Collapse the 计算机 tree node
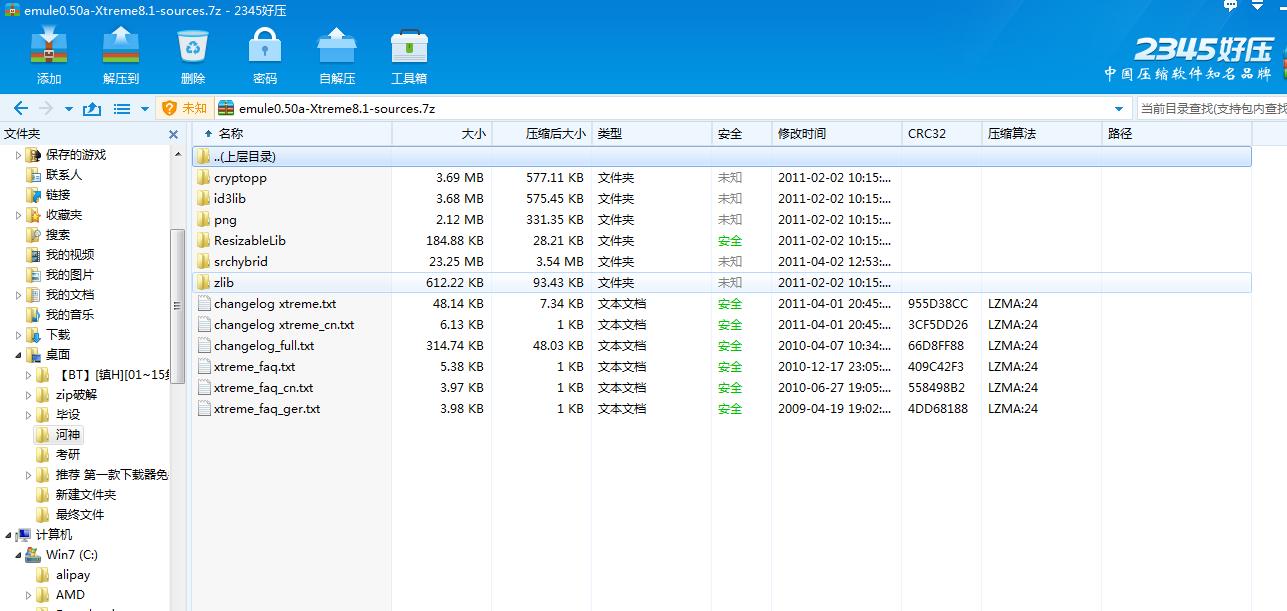 click(8, 535)
